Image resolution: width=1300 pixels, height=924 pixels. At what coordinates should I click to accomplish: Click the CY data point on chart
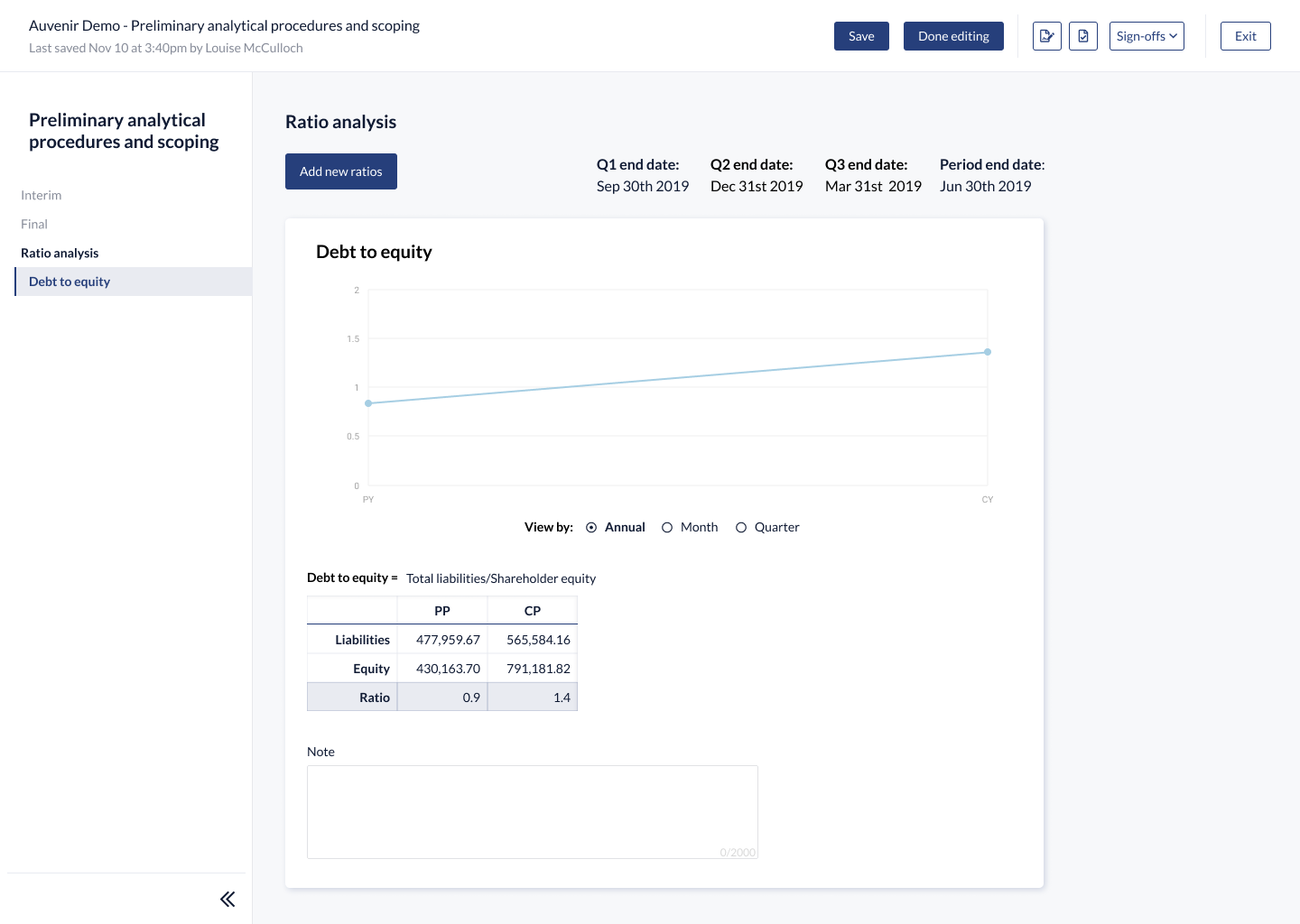(x=988, y=352)
